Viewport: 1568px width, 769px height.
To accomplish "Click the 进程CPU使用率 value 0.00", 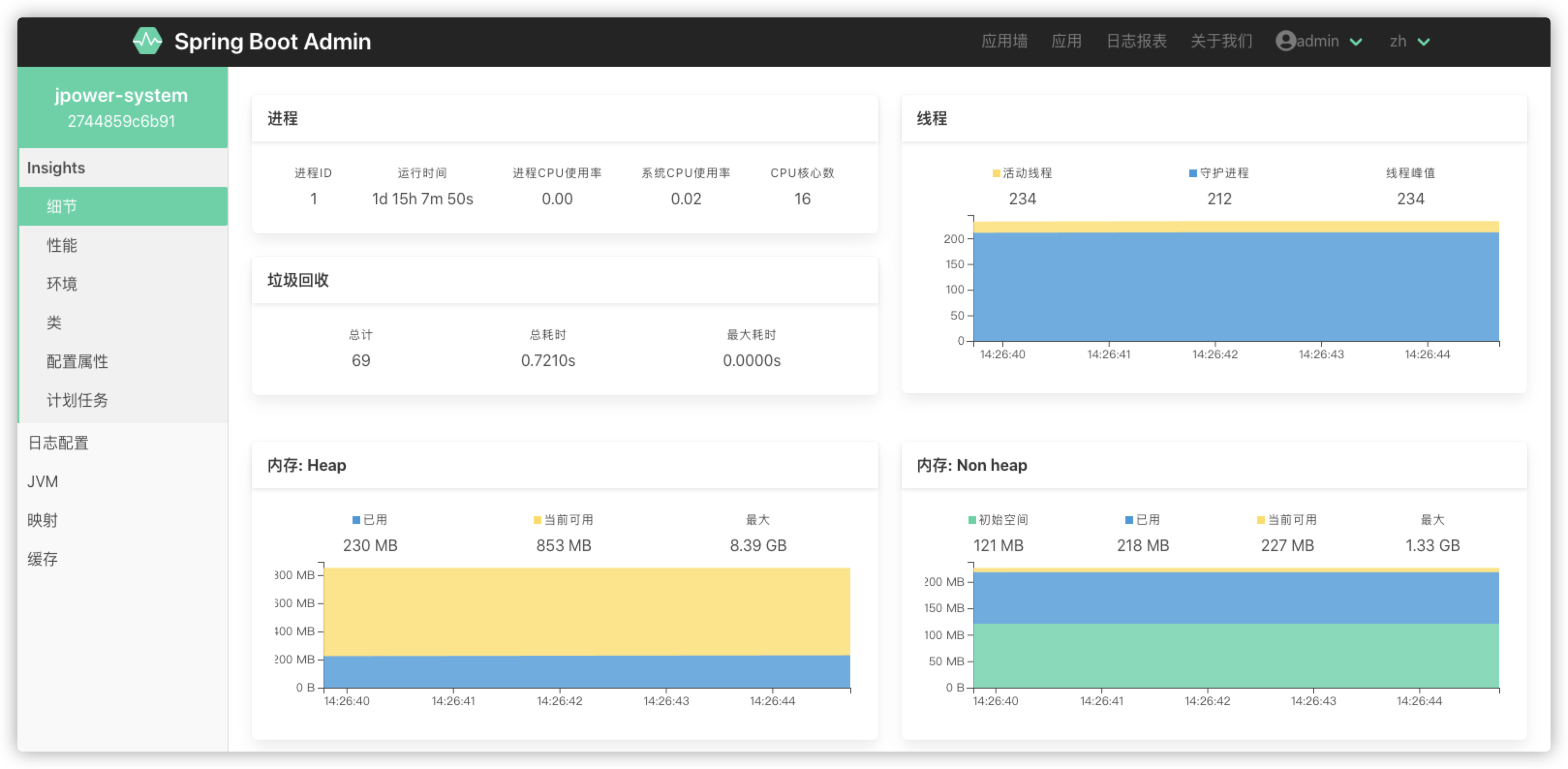I will [557, 199].
